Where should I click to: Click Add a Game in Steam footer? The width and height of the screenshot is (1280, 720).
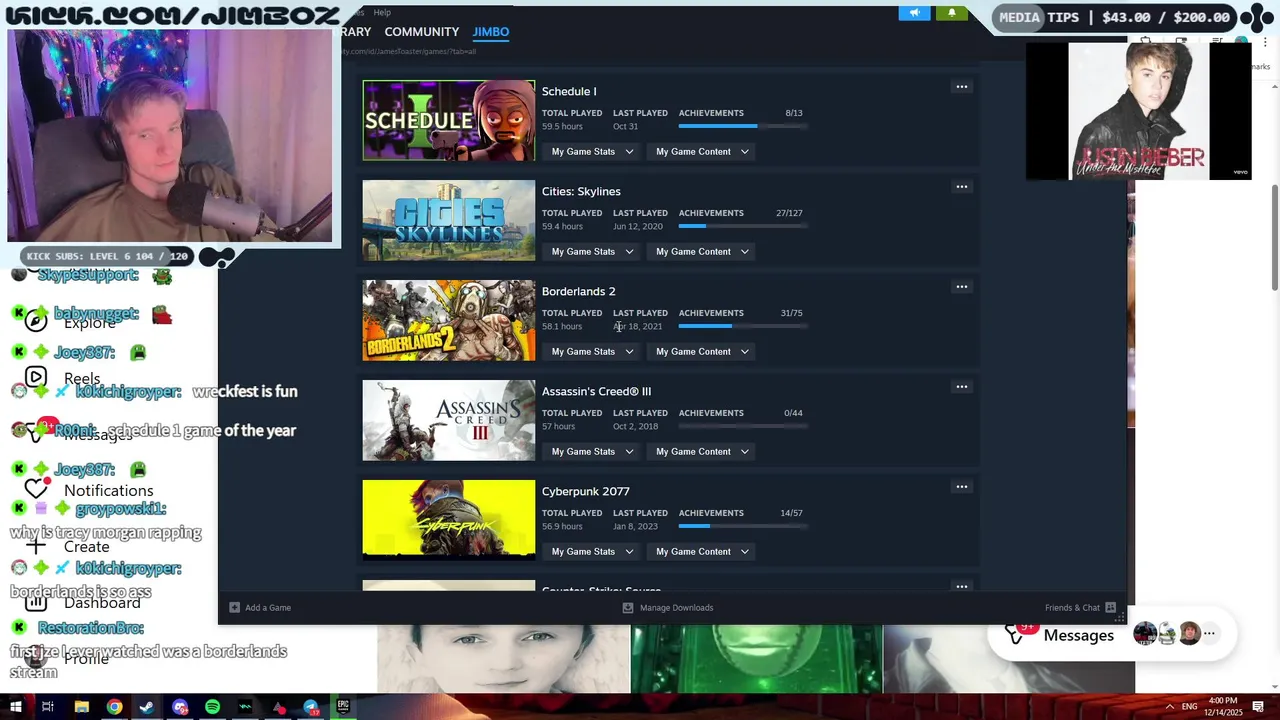point(268,608)
